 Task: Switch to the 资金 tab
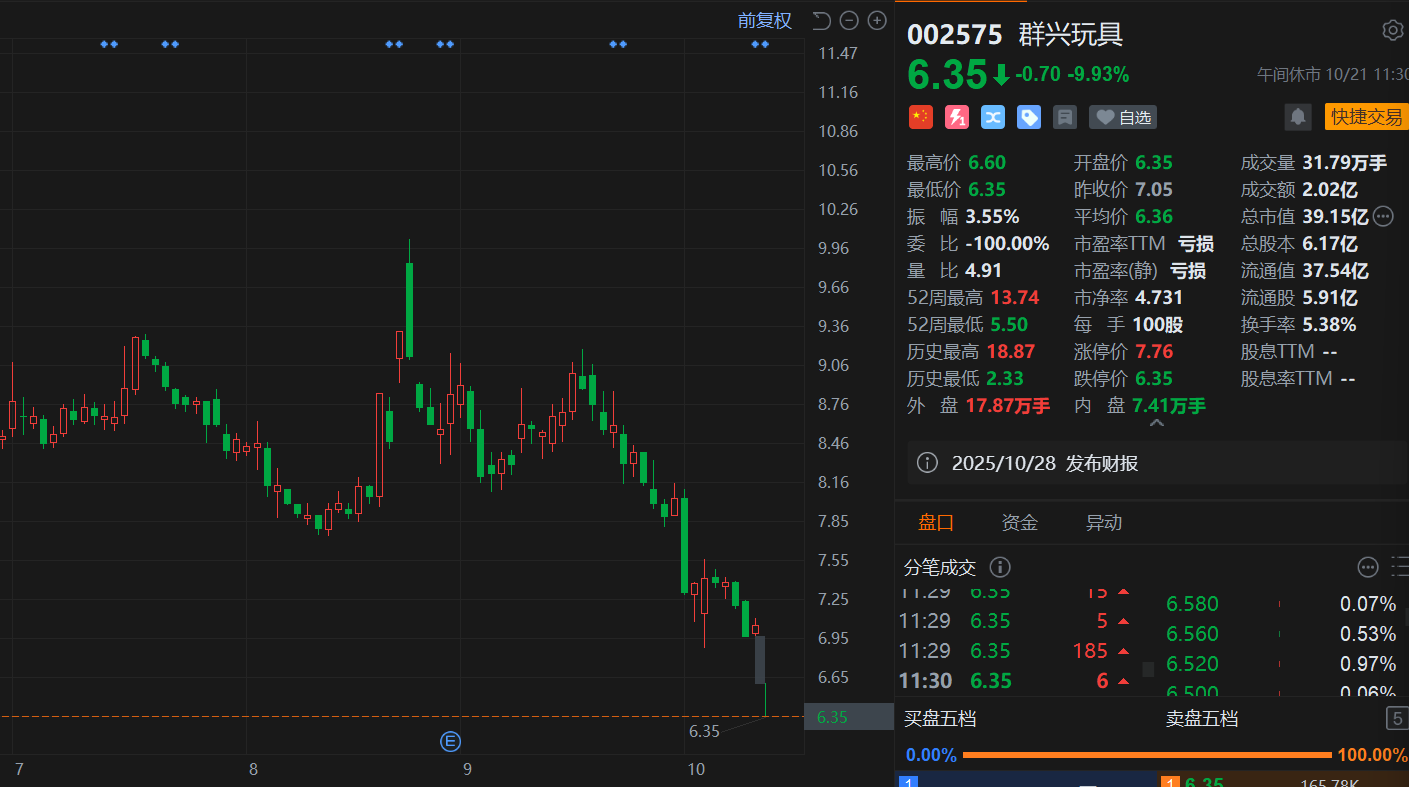[x=1019, y=522]
